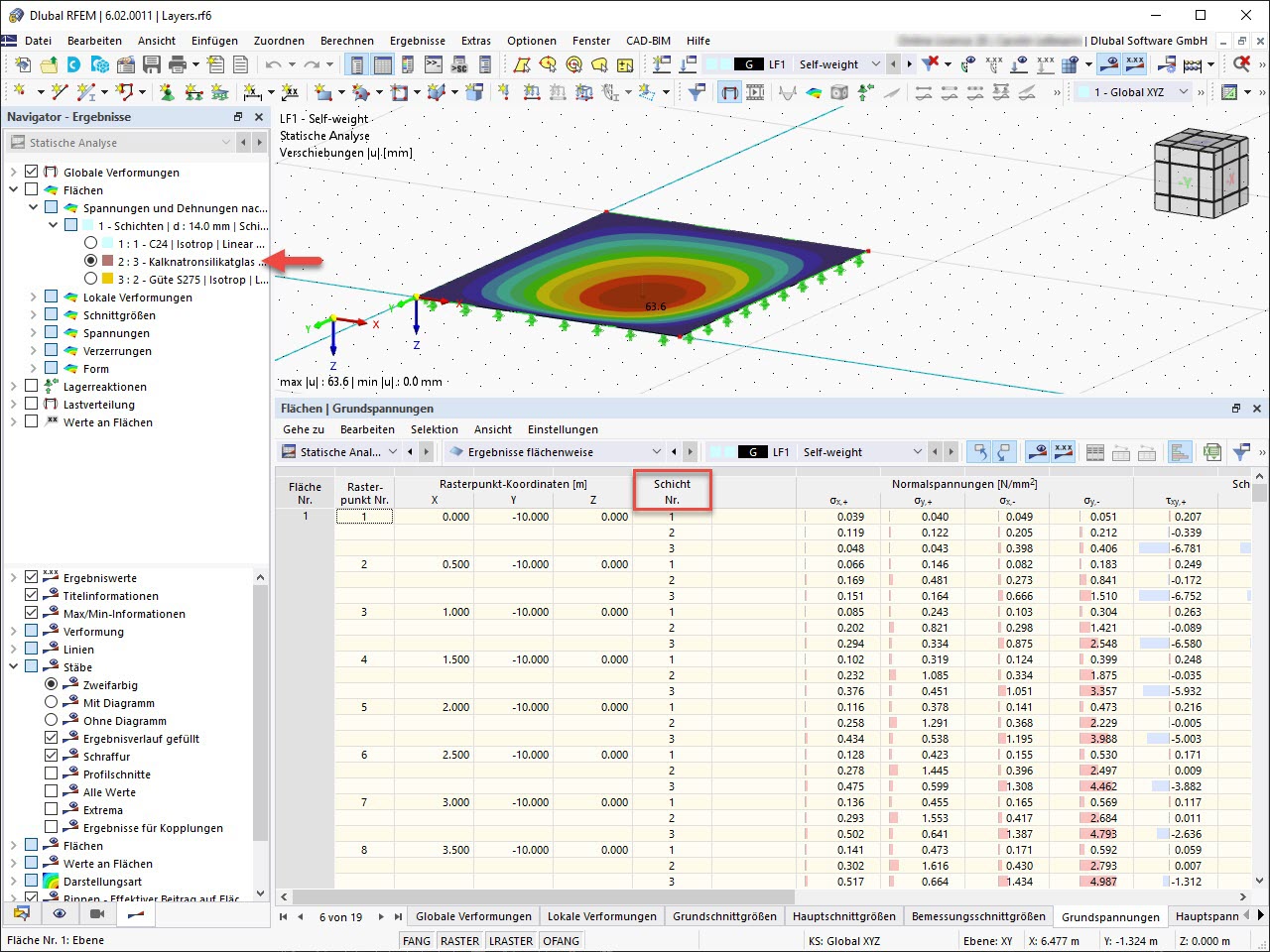
Task: Click the table view icon in top toolbar
Action: point(382,64)
